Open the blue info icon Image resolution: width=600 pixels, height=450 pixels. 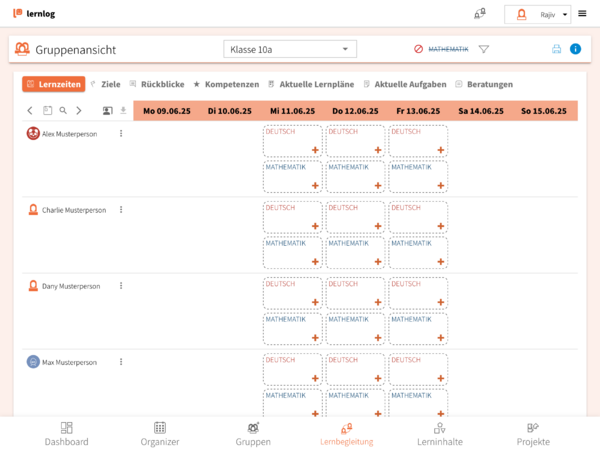(575, 49)
